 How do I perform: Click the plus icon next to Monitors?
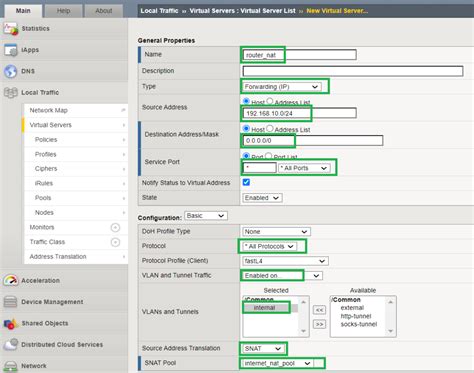pyautogui.click(x=115, y=228)
